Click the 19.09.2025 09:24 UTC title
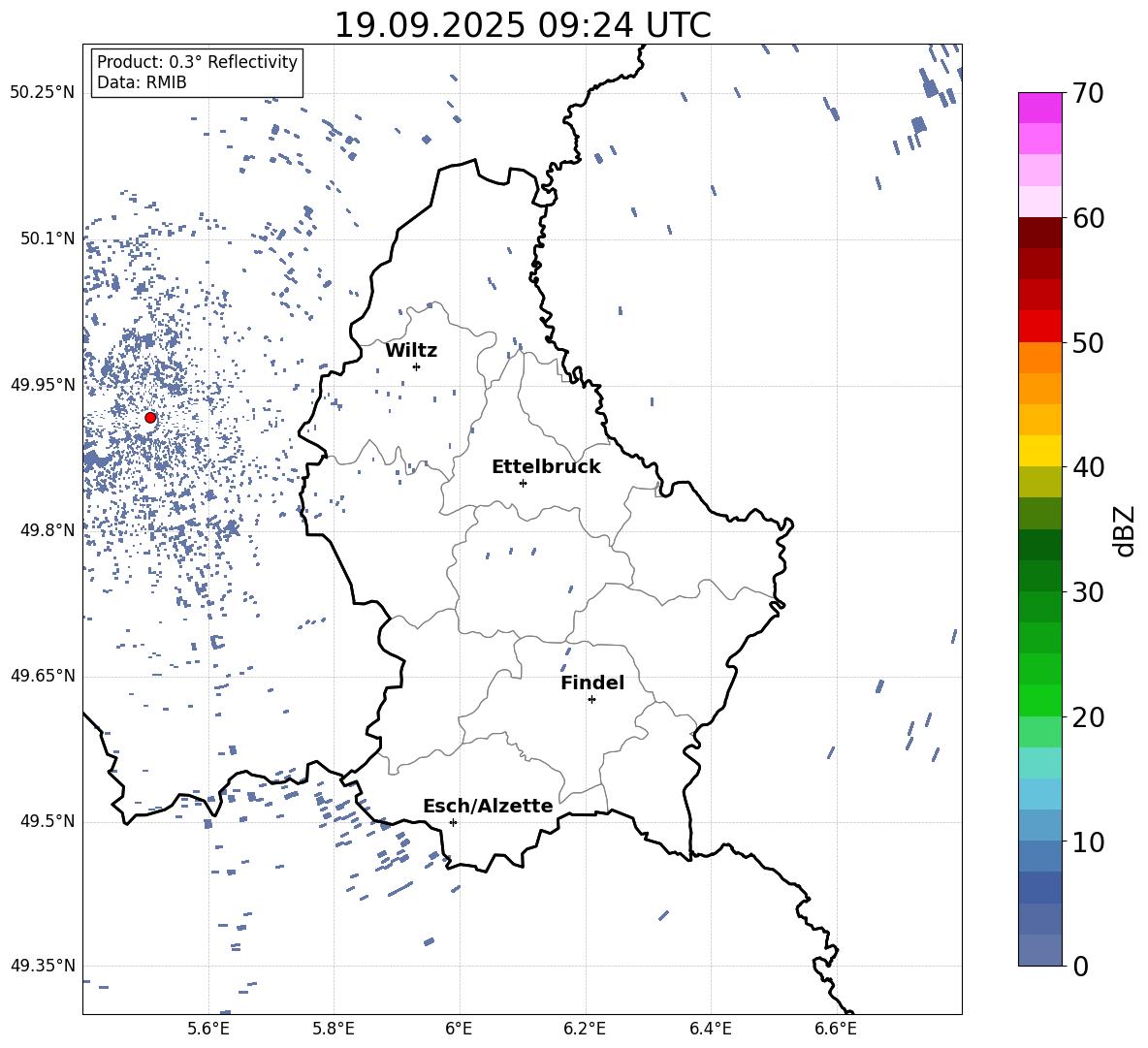This screenshot has width=1148, height=1048. pos(523,25)
